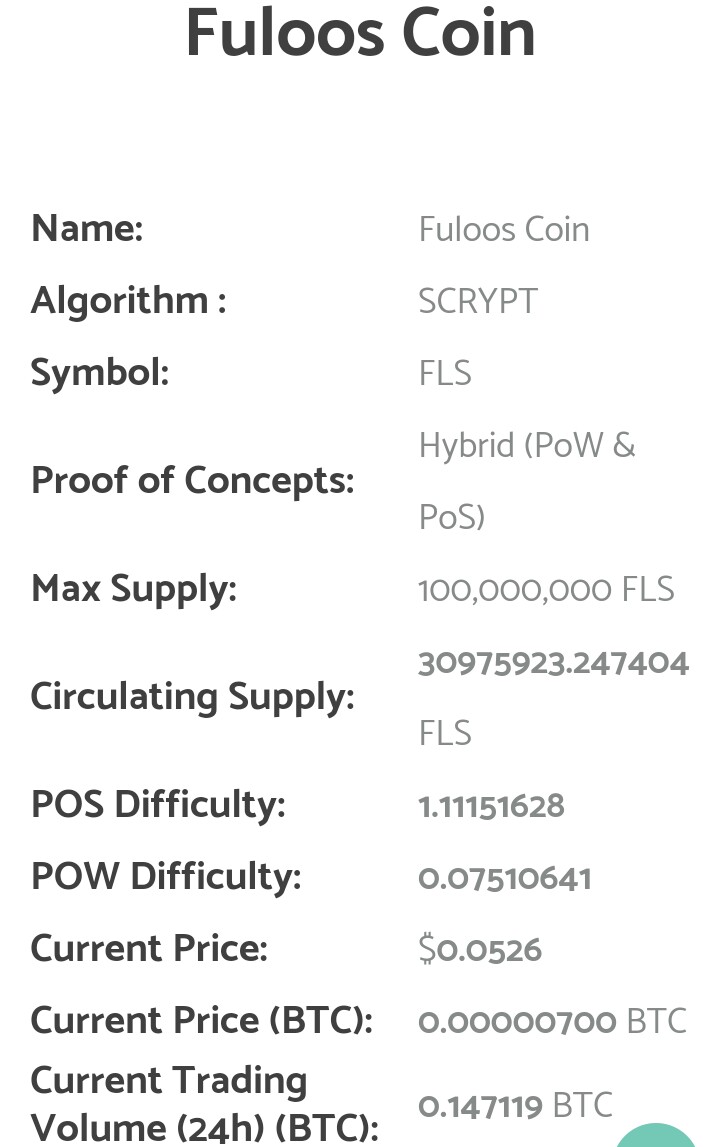The image size is (720, 1147).
Task: Click the 0.147119 BTC trading volume value
Action: point(515,1105)
